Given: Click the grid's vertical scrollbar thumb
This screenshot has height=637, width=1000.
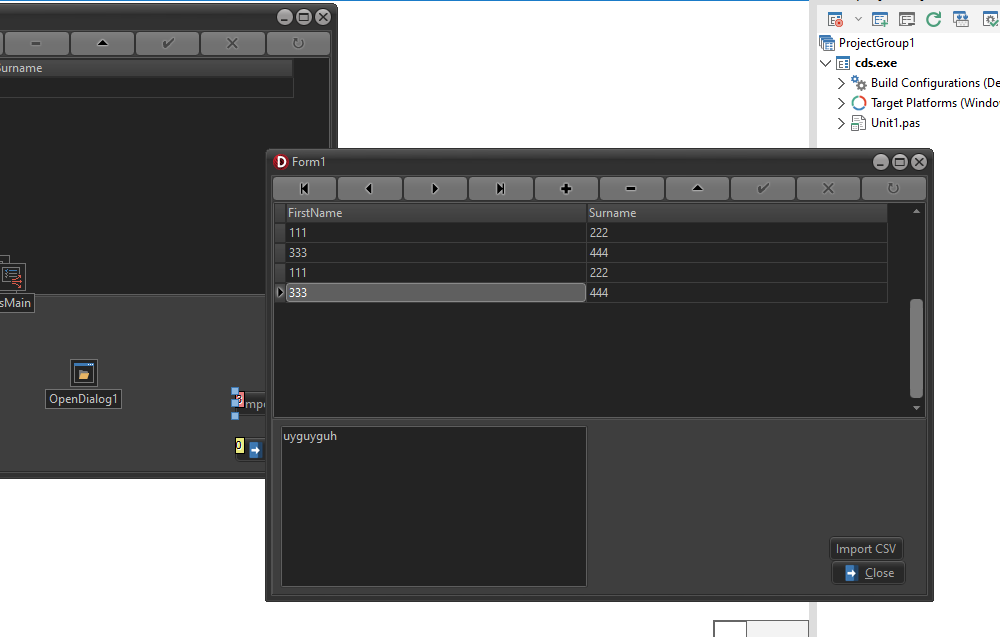Looking at the screenshot, I should pos(916,348).
